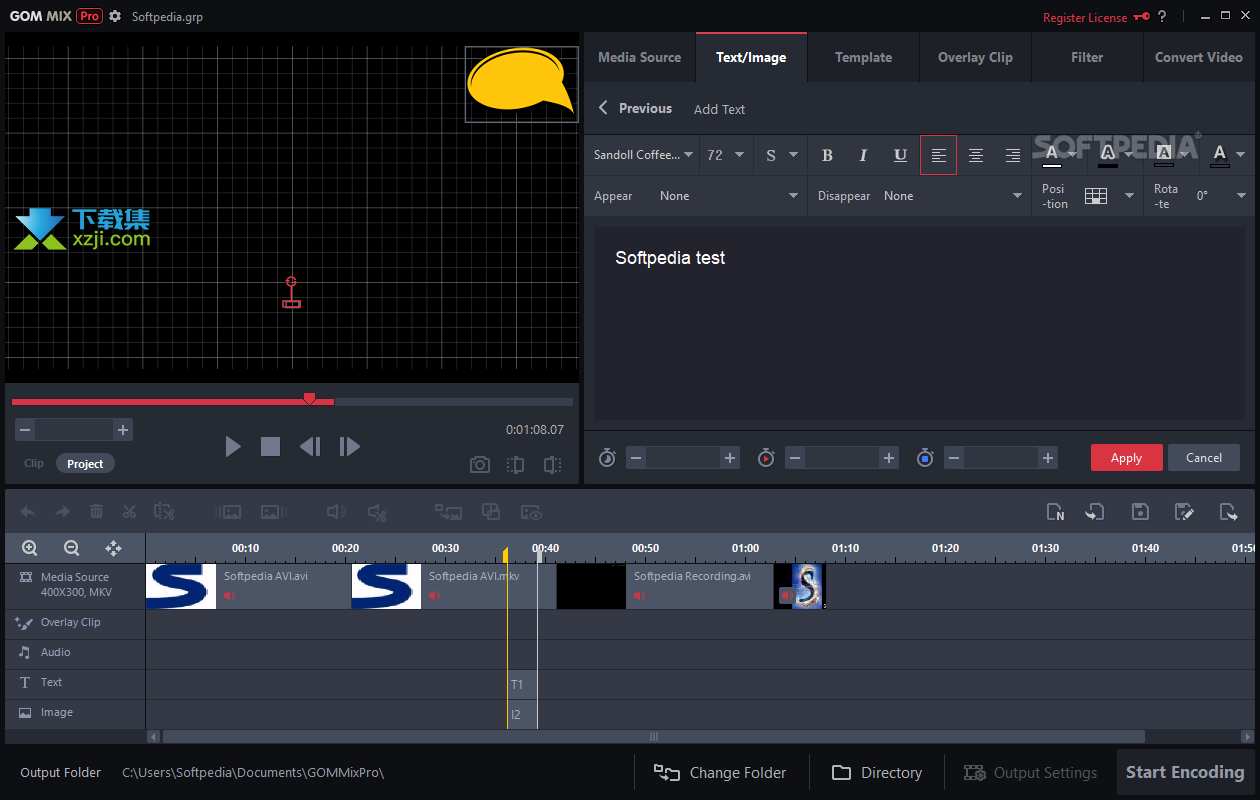Click the Change Folder button
Image resolution: width=1260 pixels, height=800 pixels.
pos(720,772)
